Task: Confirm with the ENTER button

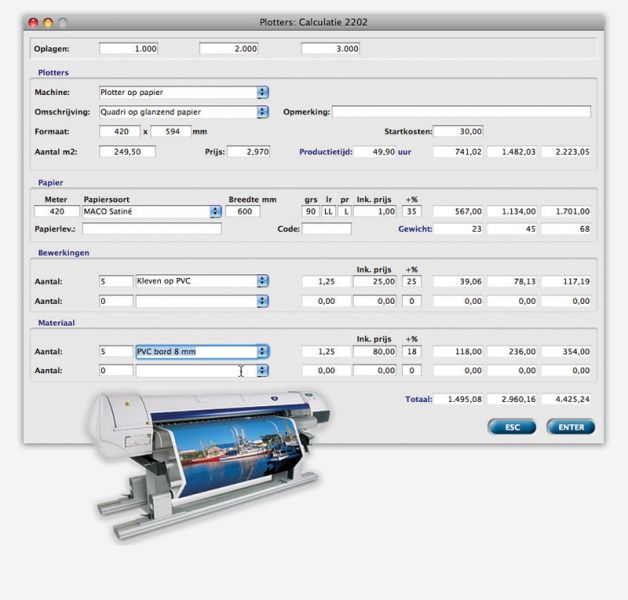Action: click(x=571, y=427)
